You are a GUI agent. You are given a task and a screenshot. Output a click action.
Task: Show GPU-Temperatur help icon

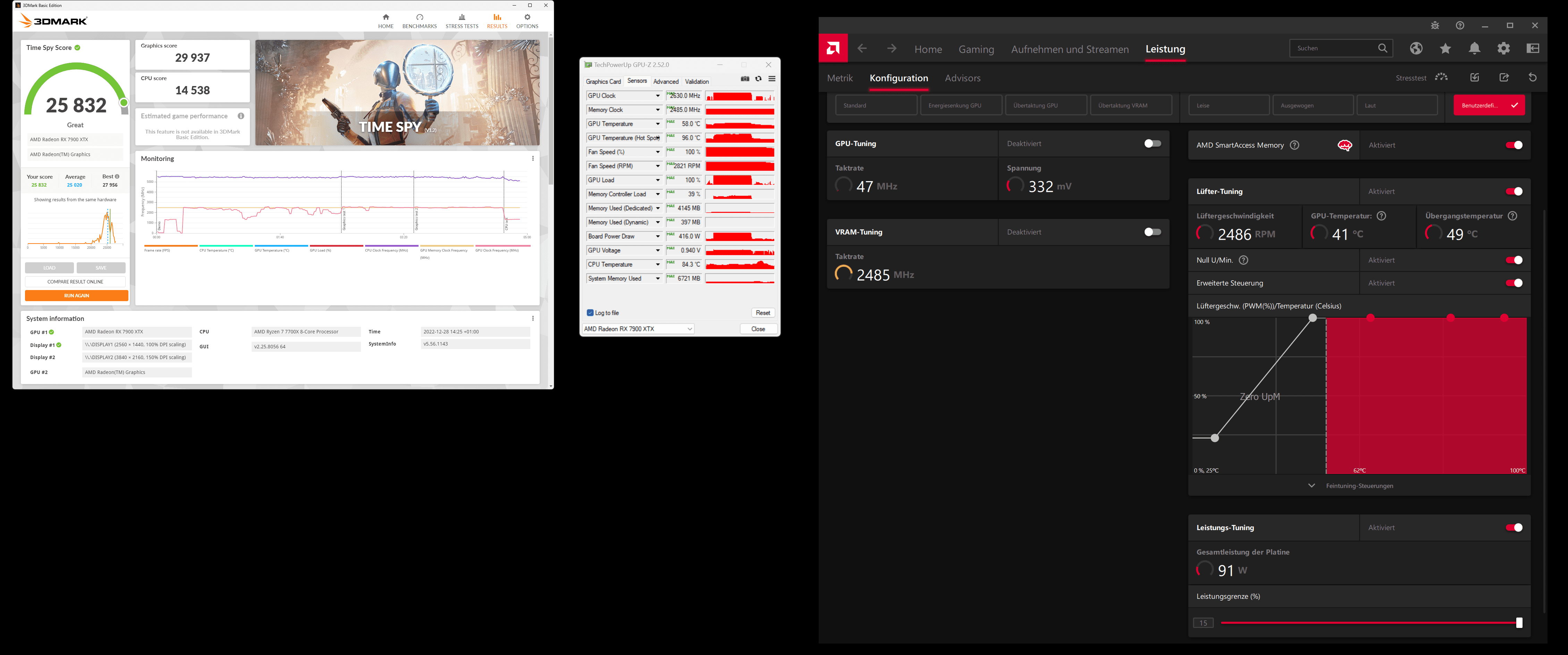[x=1381, y=216]
